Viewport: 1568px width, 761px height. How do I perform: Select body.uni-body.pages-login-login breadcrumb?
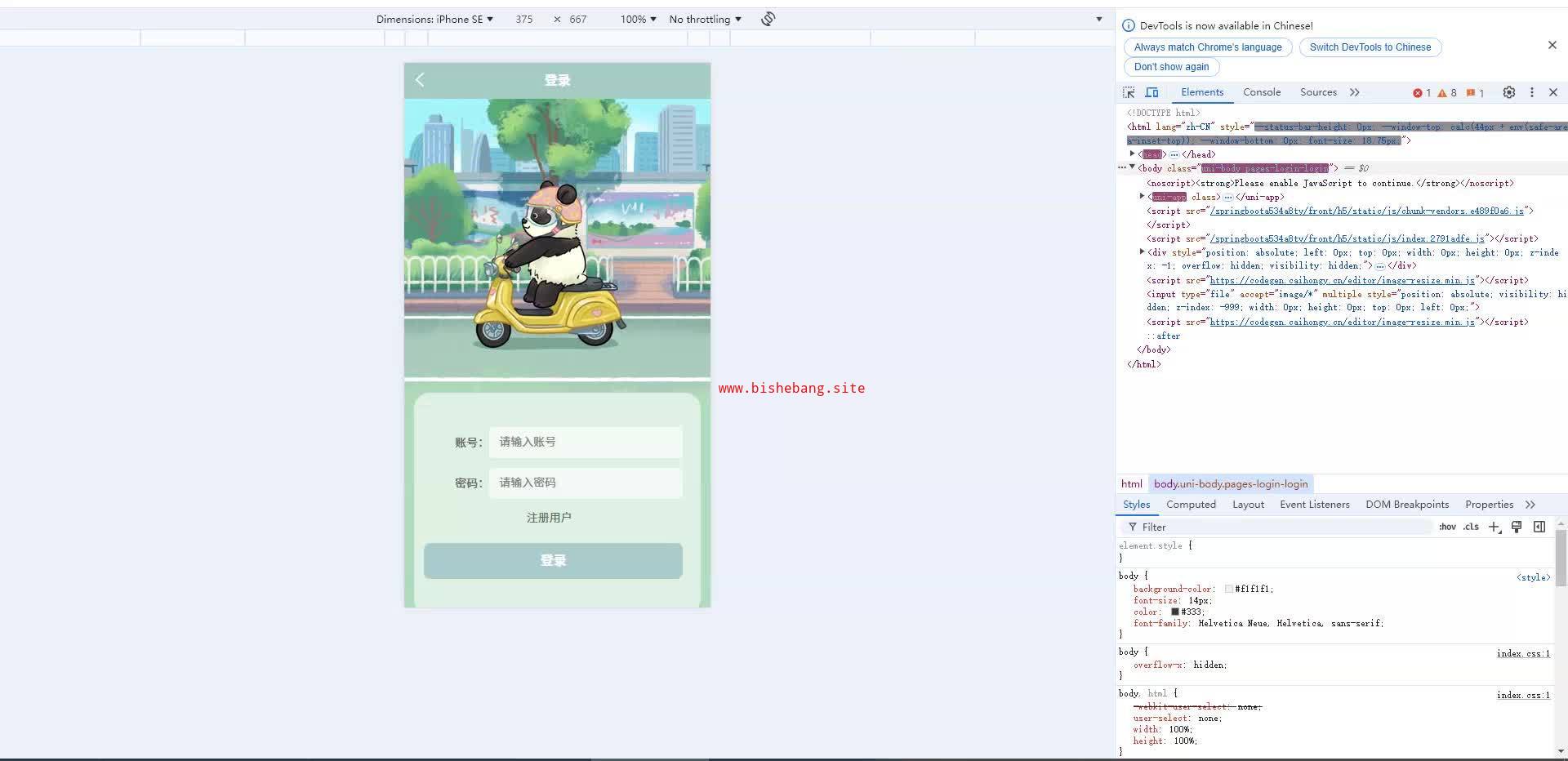click(1231, 484)
